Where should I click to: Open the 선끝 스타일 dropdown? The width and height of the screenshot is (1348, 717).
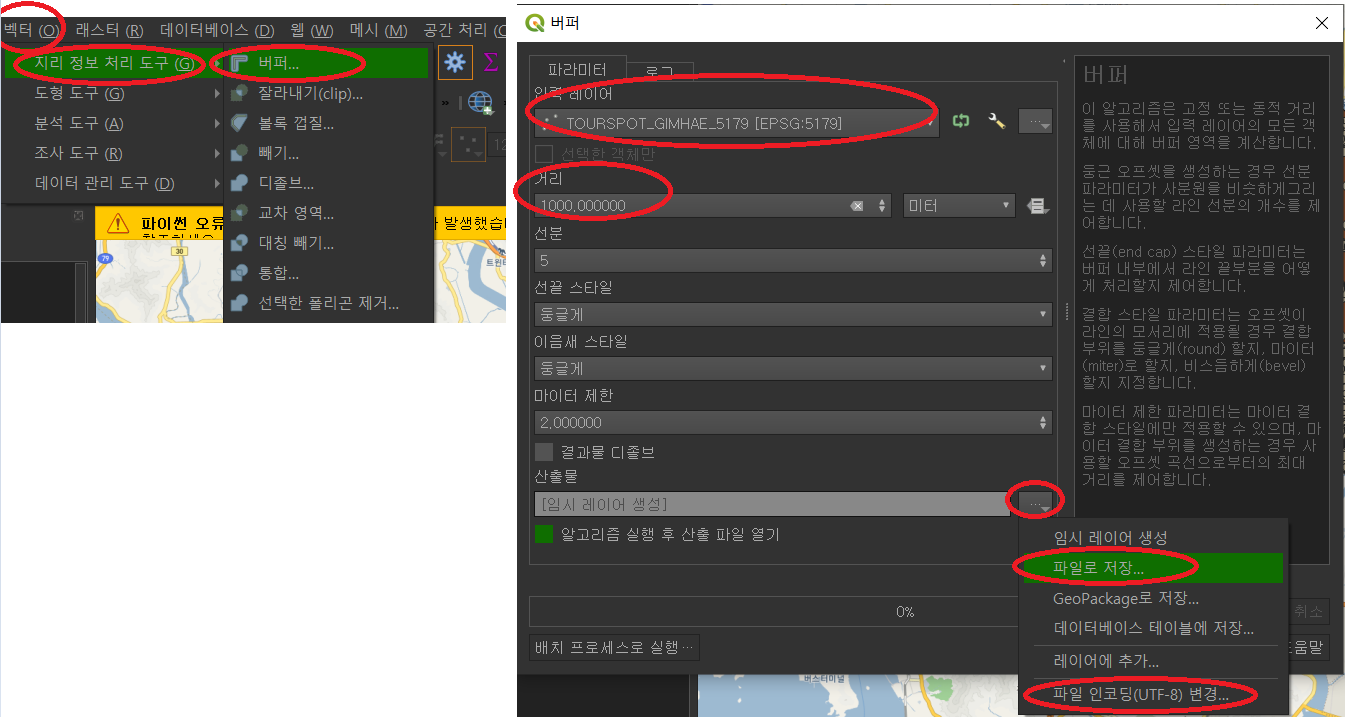[793, 314]
